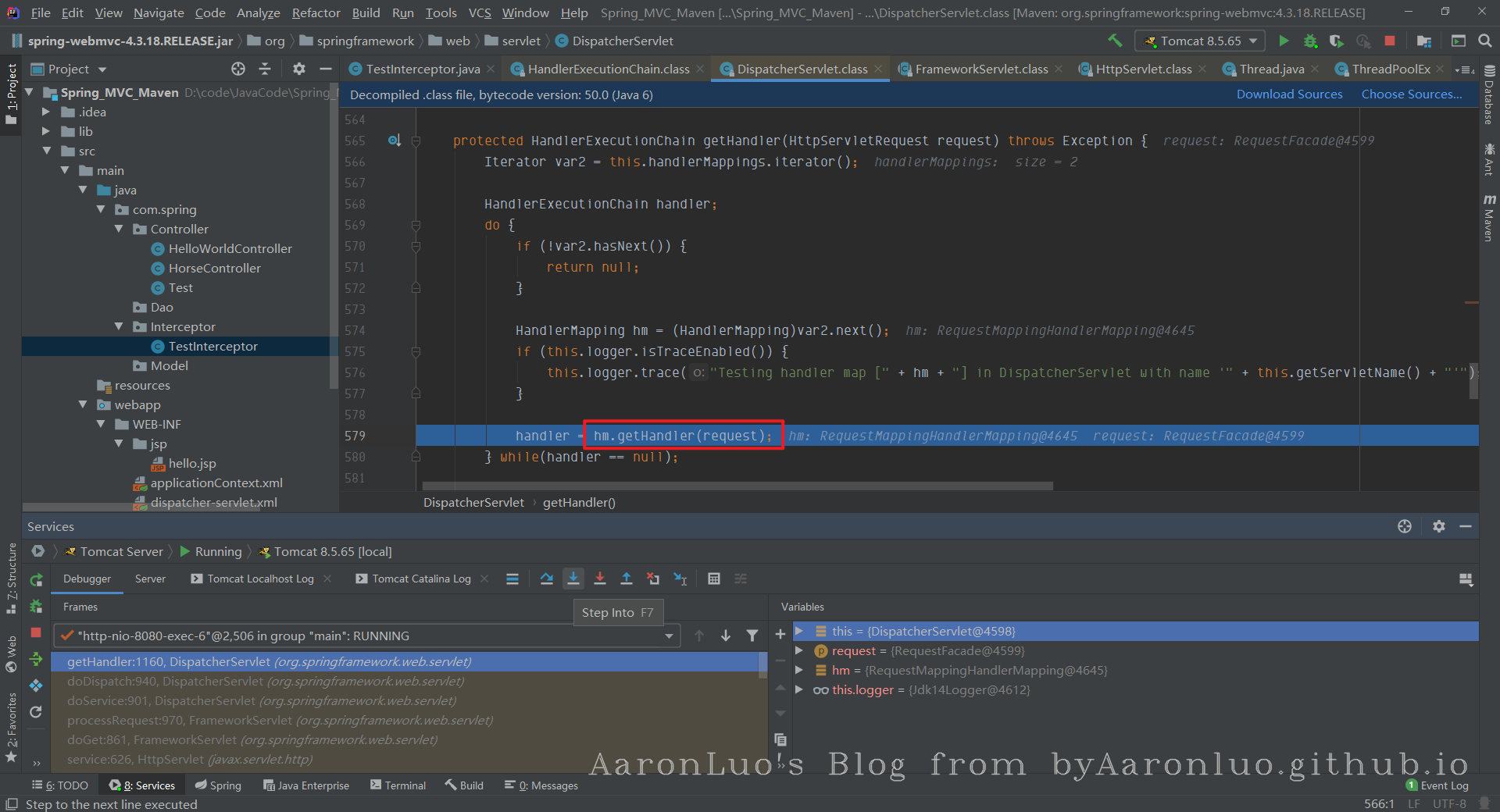Open the Maven tool window
Screen dimensions: 1500x812
[1489, 219]
